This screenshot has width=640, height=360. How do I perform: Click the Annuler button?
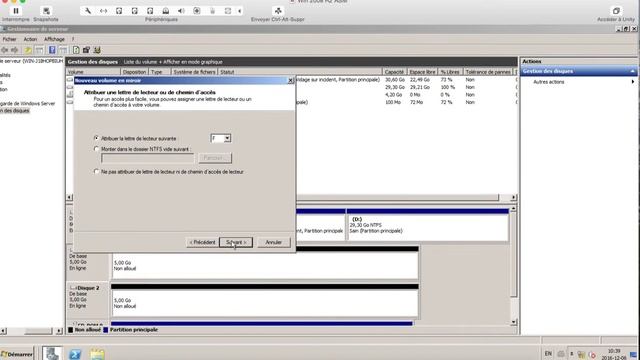click(273, 242)
